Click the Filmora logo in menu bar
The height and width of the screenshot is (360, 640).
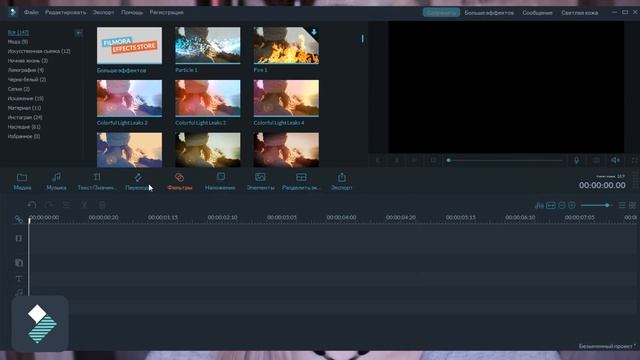coord(13,12)
